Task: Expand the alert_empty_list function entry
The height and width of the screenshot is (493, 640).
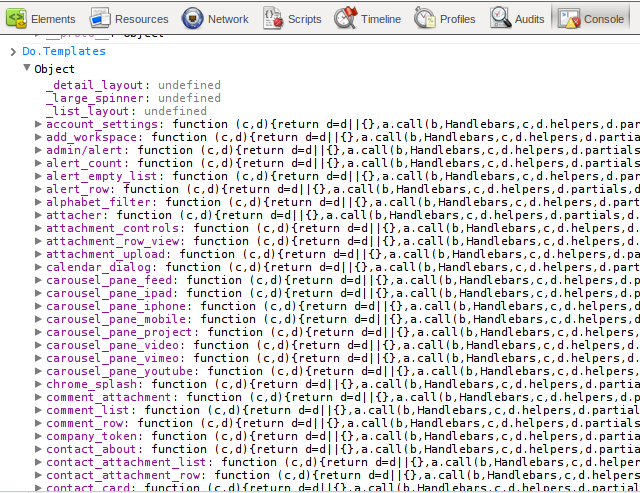Action: (x=38, y=176)
